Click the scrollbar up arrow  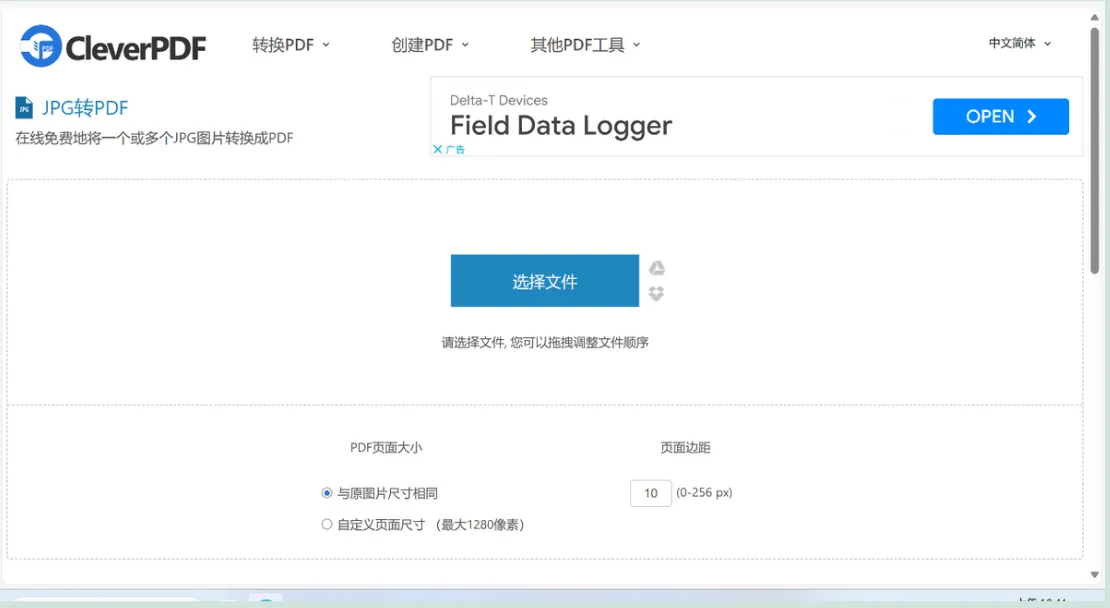(1094, 18)
